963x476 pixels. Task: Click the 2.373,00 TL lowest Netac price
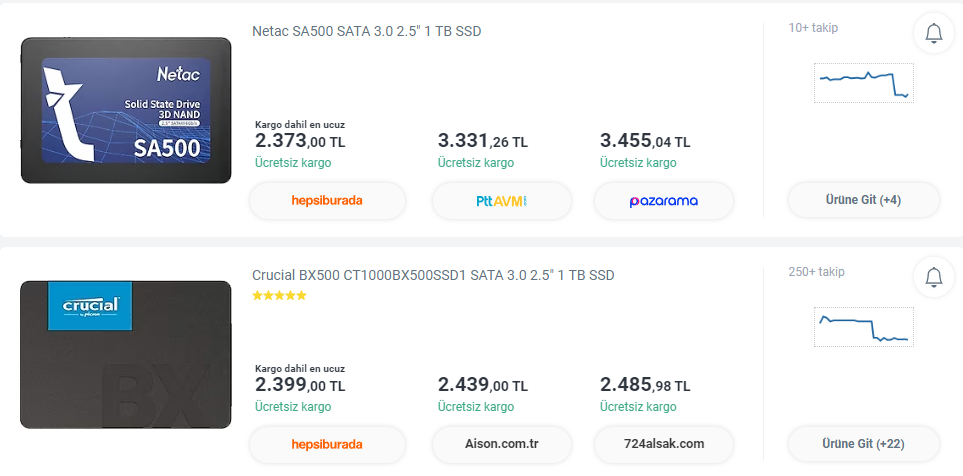[300, 141]
